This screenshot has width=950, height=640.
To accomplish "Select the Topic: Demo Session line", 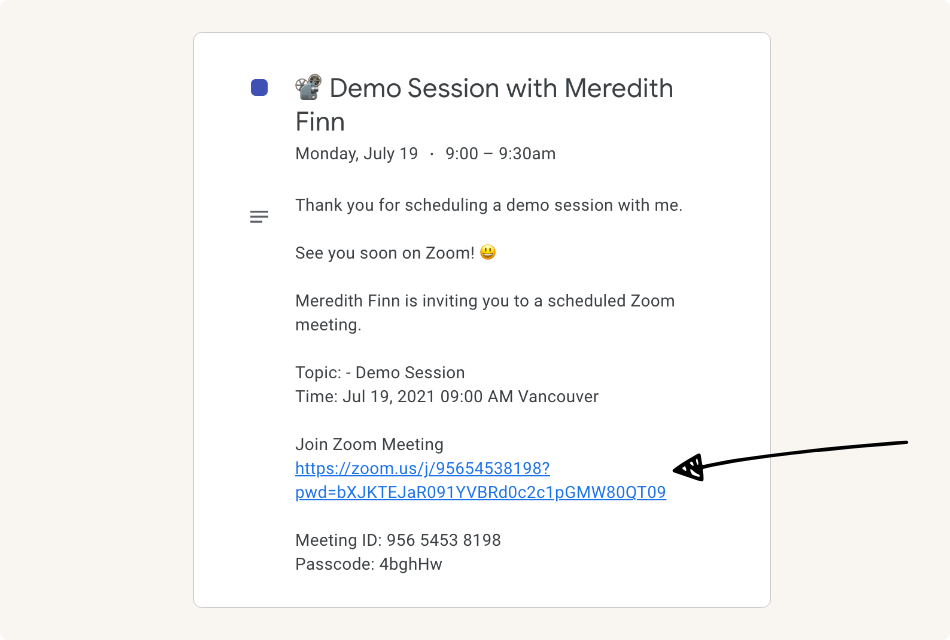I will click(380, 372).
